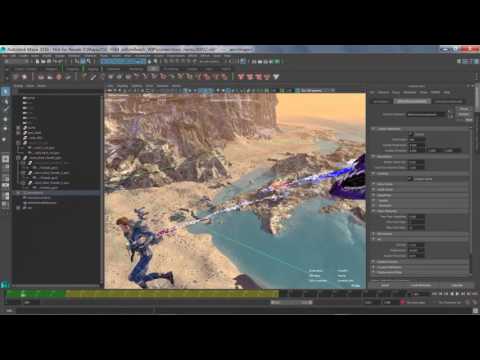Open the Display menu in the Outliner
This screenshot has width=480, height=360.
[x=19, y=86]
